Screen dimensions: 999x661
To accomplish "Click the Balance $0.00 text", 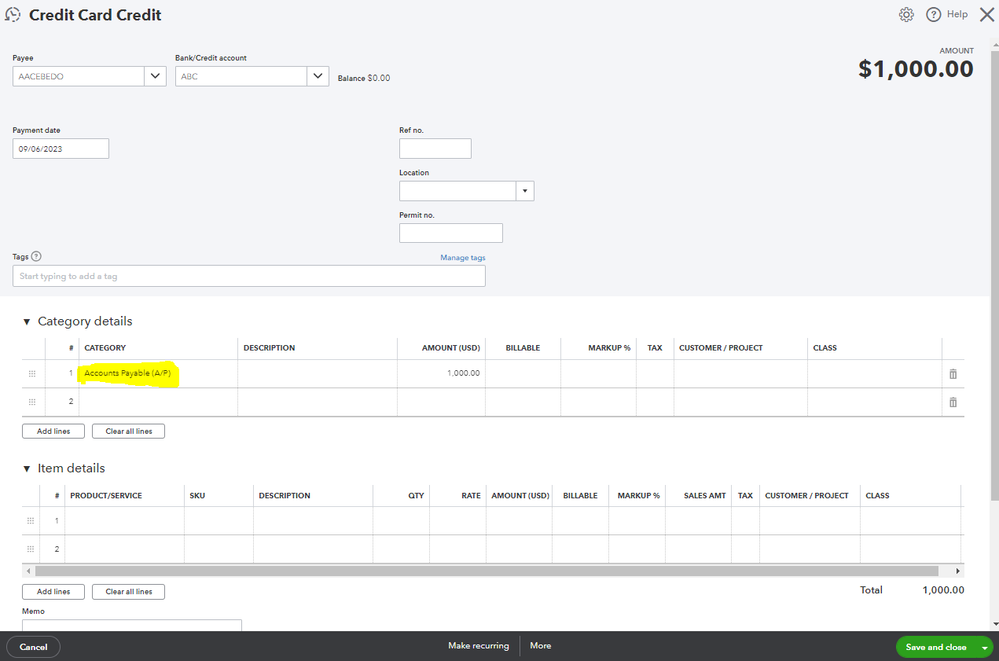I will [x=364, y=78].
